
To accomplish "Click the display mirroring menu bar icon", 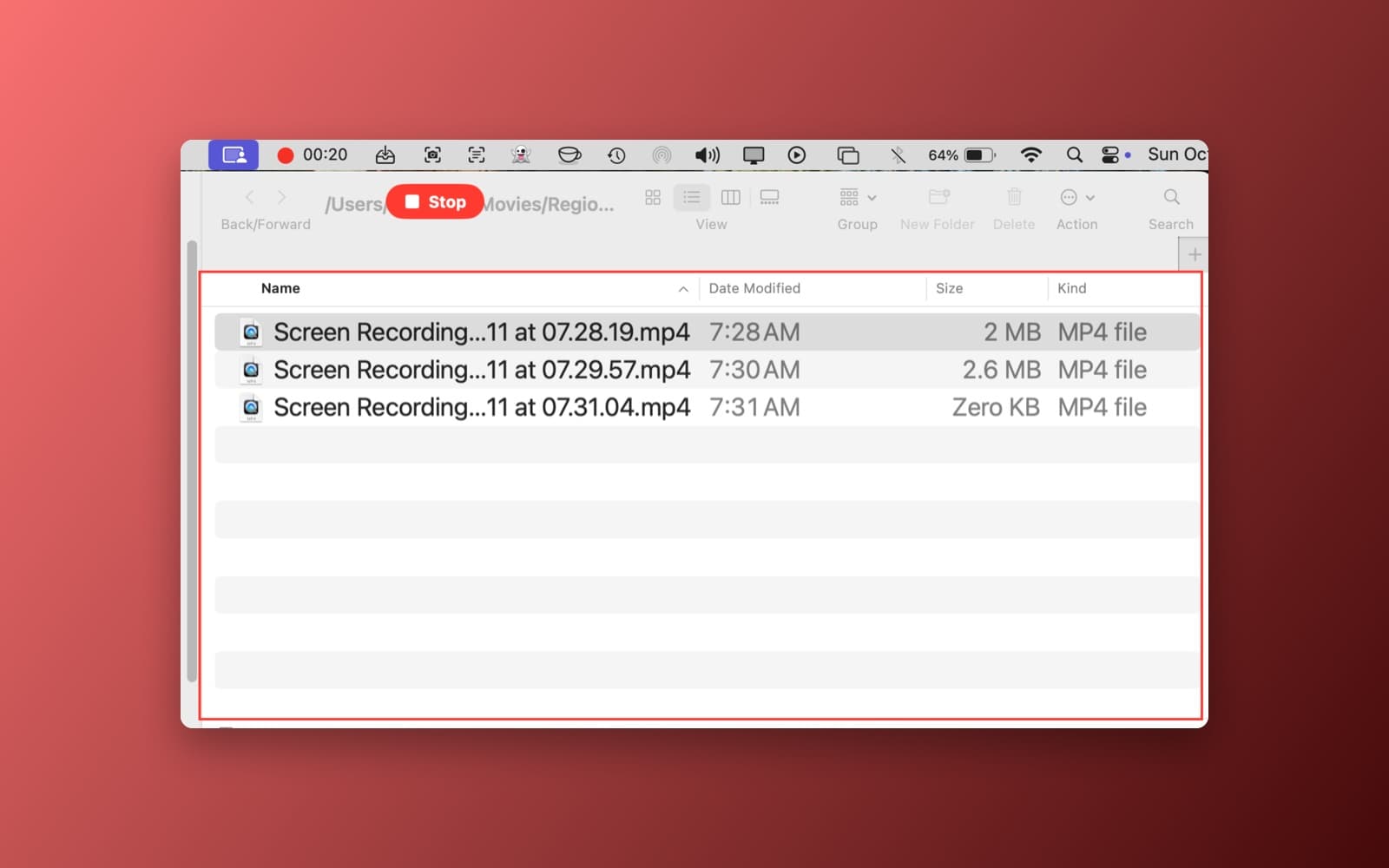I will (x=754, y=155).
